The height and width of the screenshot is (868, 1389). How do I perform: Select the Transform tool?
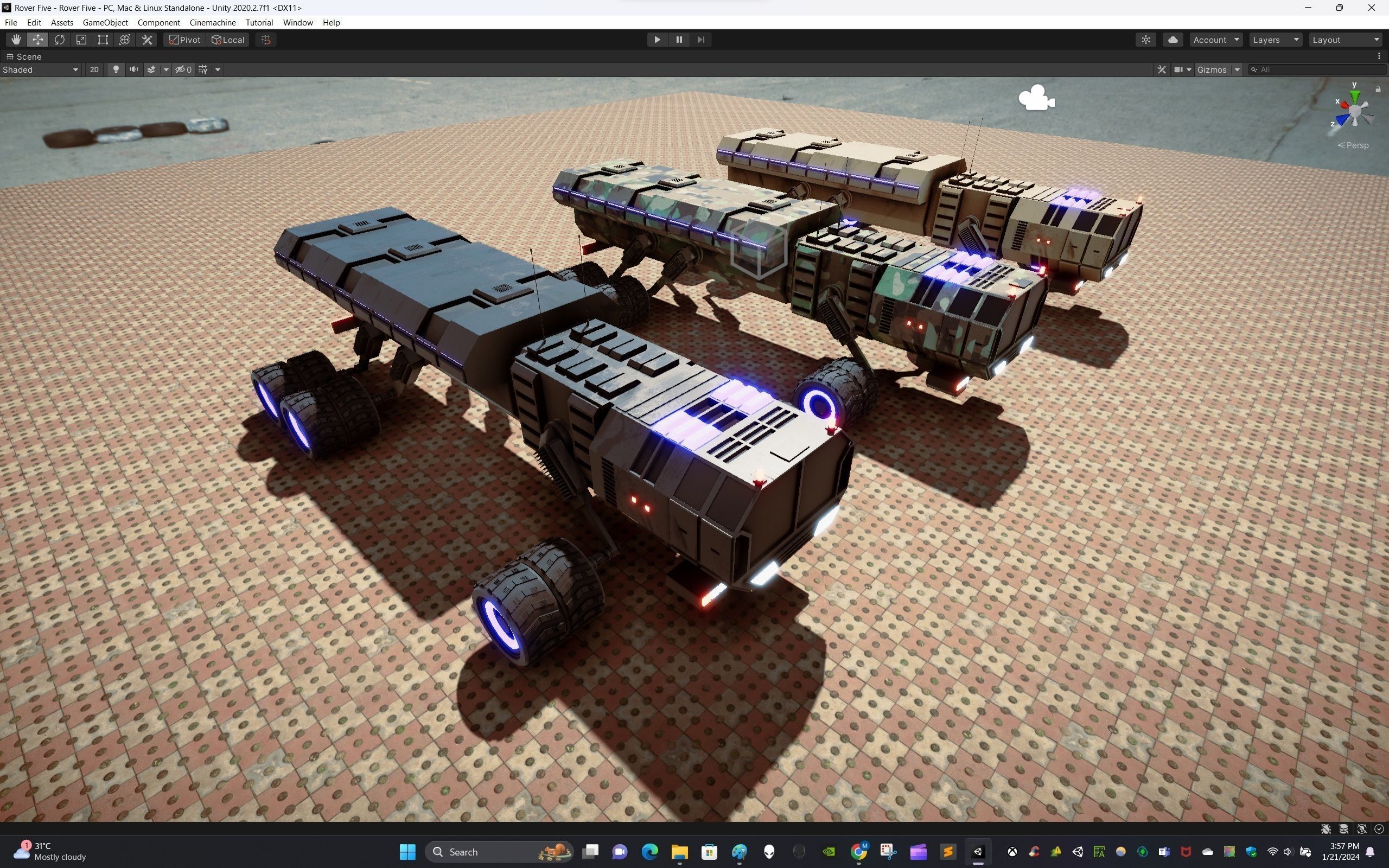click(125, 40)
